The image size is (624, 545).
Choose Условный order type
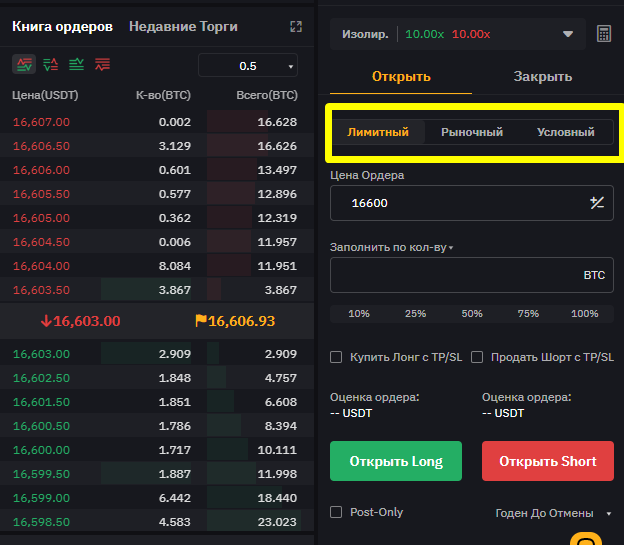pos(566,132)
